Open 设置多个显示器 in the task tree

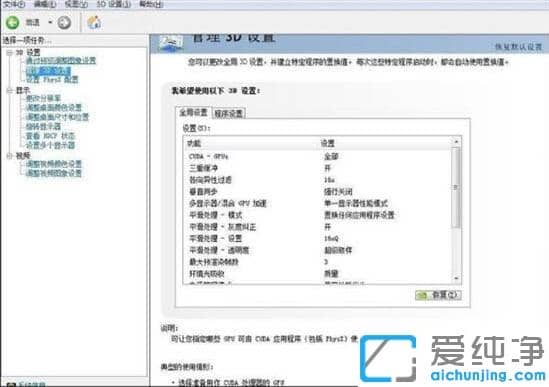coord(50,145)
